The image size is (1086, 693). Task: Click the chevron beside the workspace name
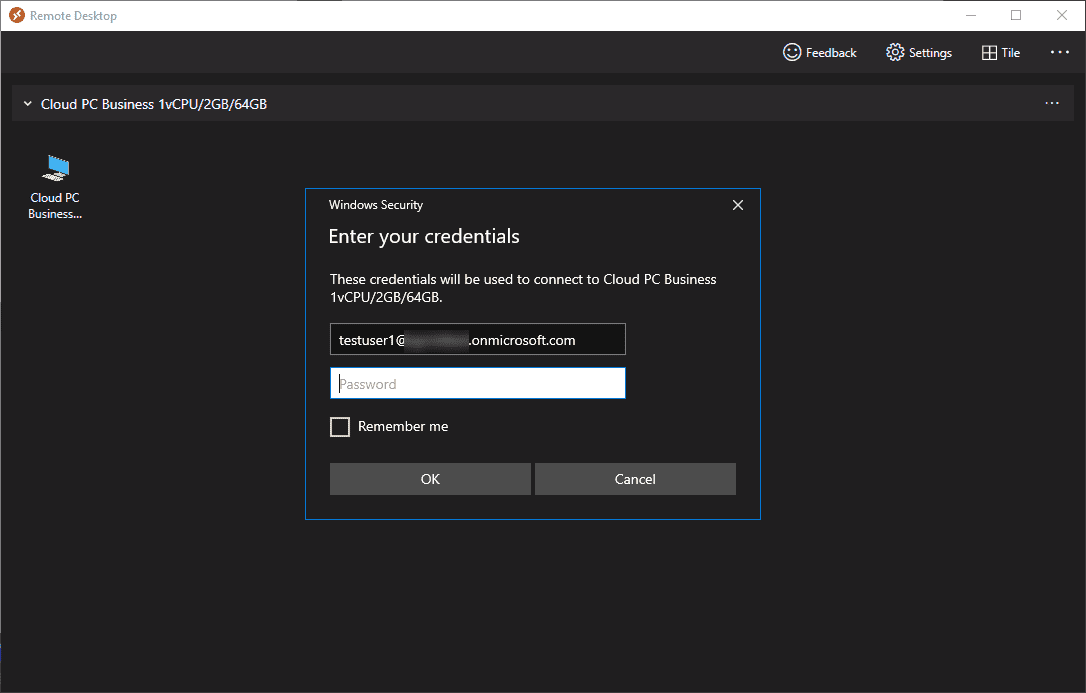click(x=27, y=102)
